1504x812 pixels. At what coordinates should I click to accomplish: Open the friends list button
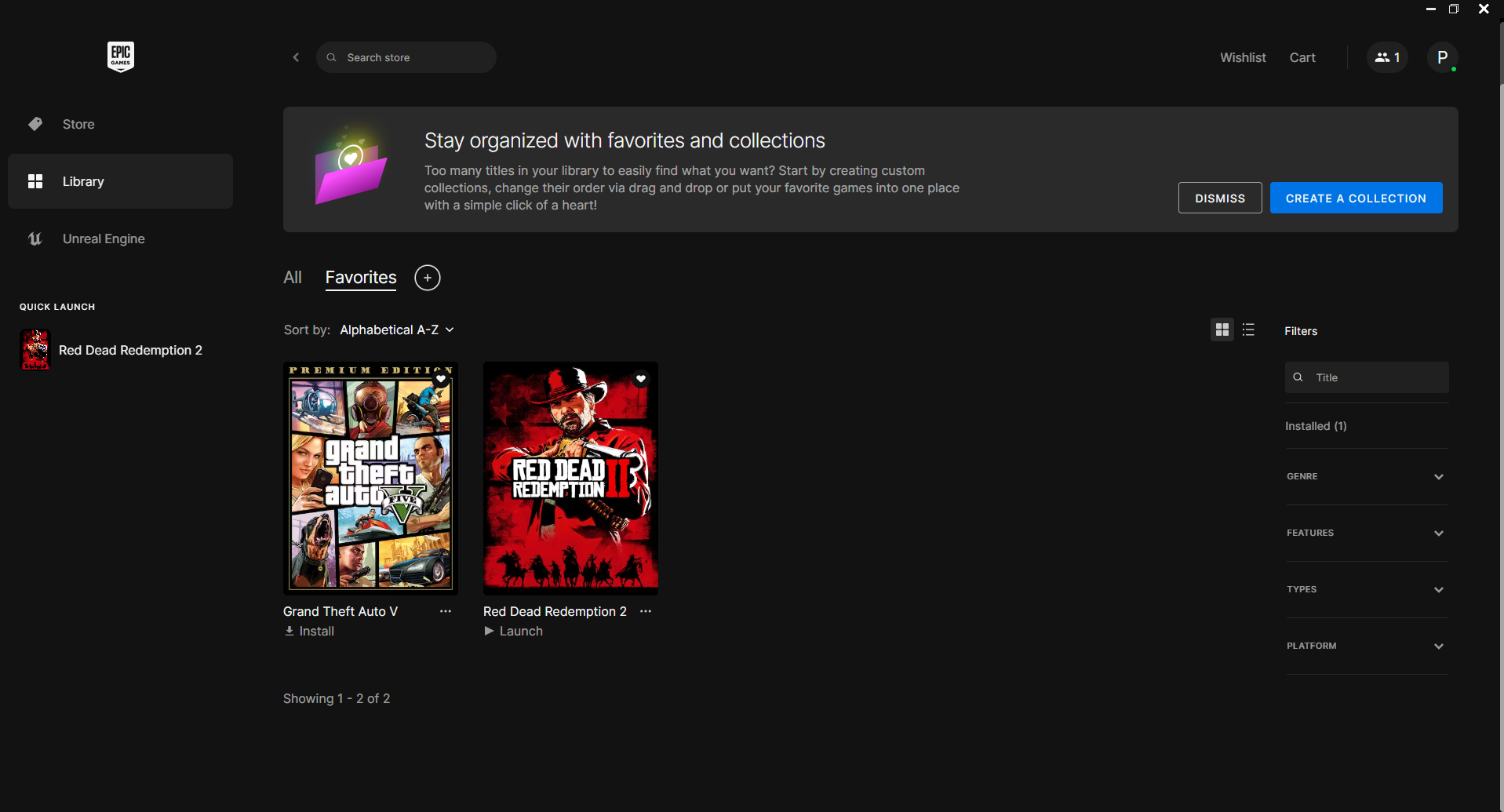(1387, 57)
